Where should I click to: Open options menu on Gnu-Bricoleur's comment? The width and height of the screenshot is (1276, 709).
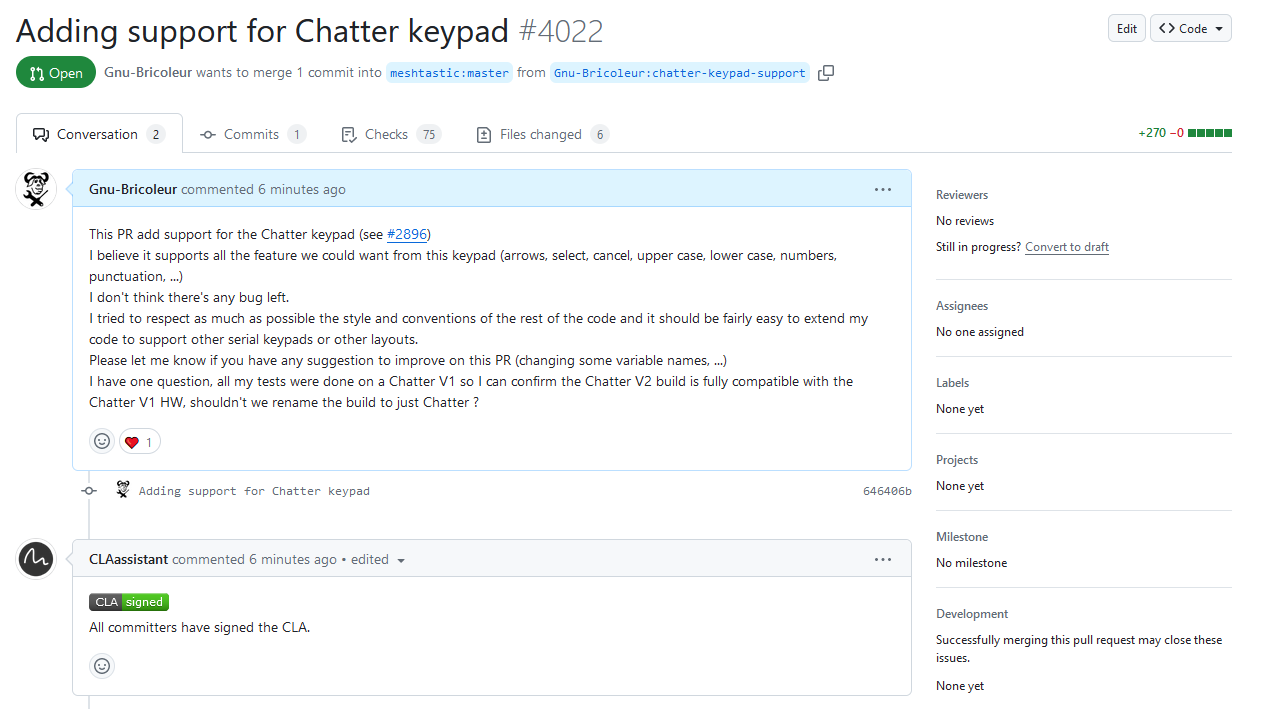[x=882, y=189]
